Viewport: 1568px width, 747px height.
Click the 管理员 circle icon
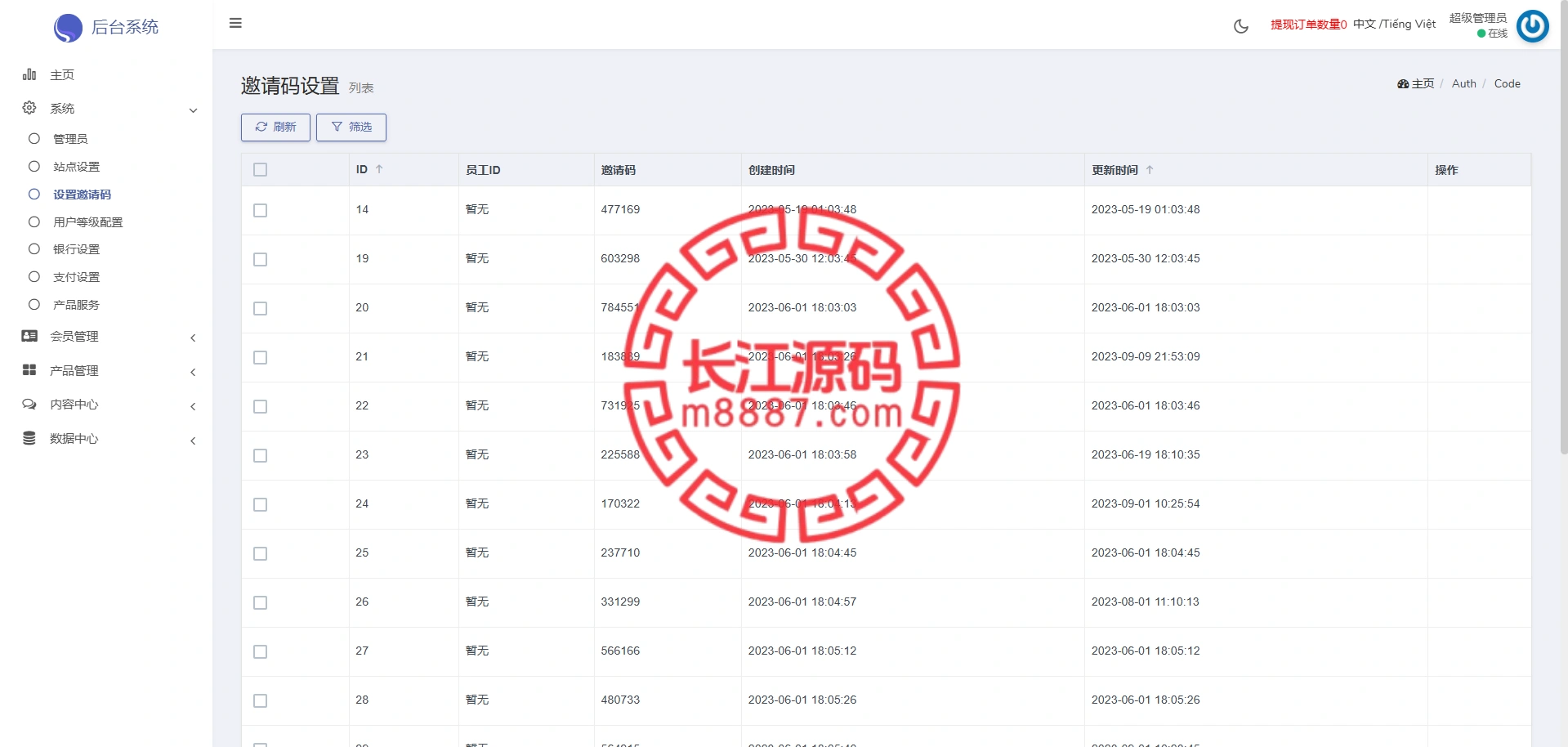point(34,139)
